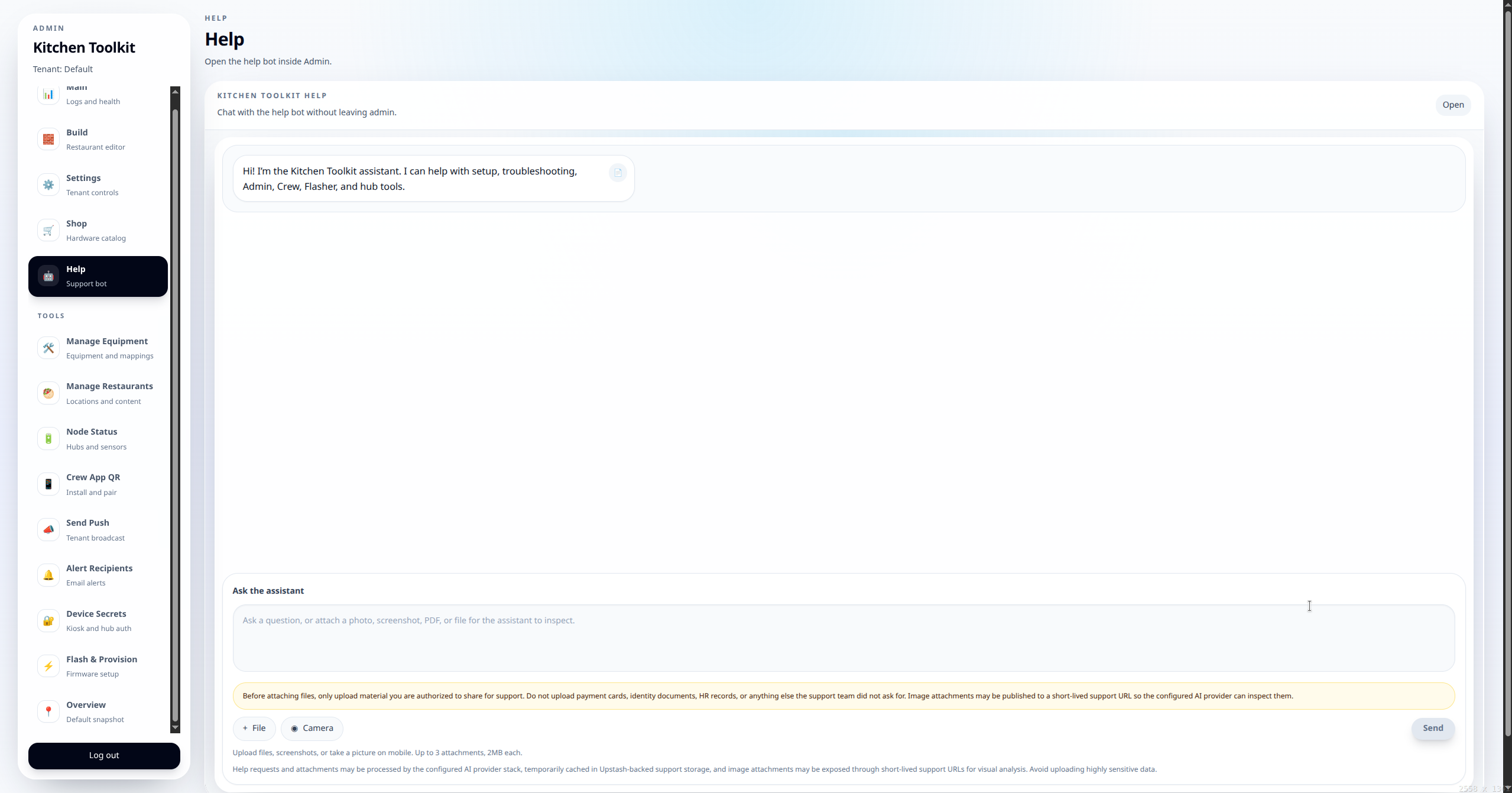Click the Alert Recipients bell icon
The width and height of the screenshot is (1512, 793).
pos(48,575)
